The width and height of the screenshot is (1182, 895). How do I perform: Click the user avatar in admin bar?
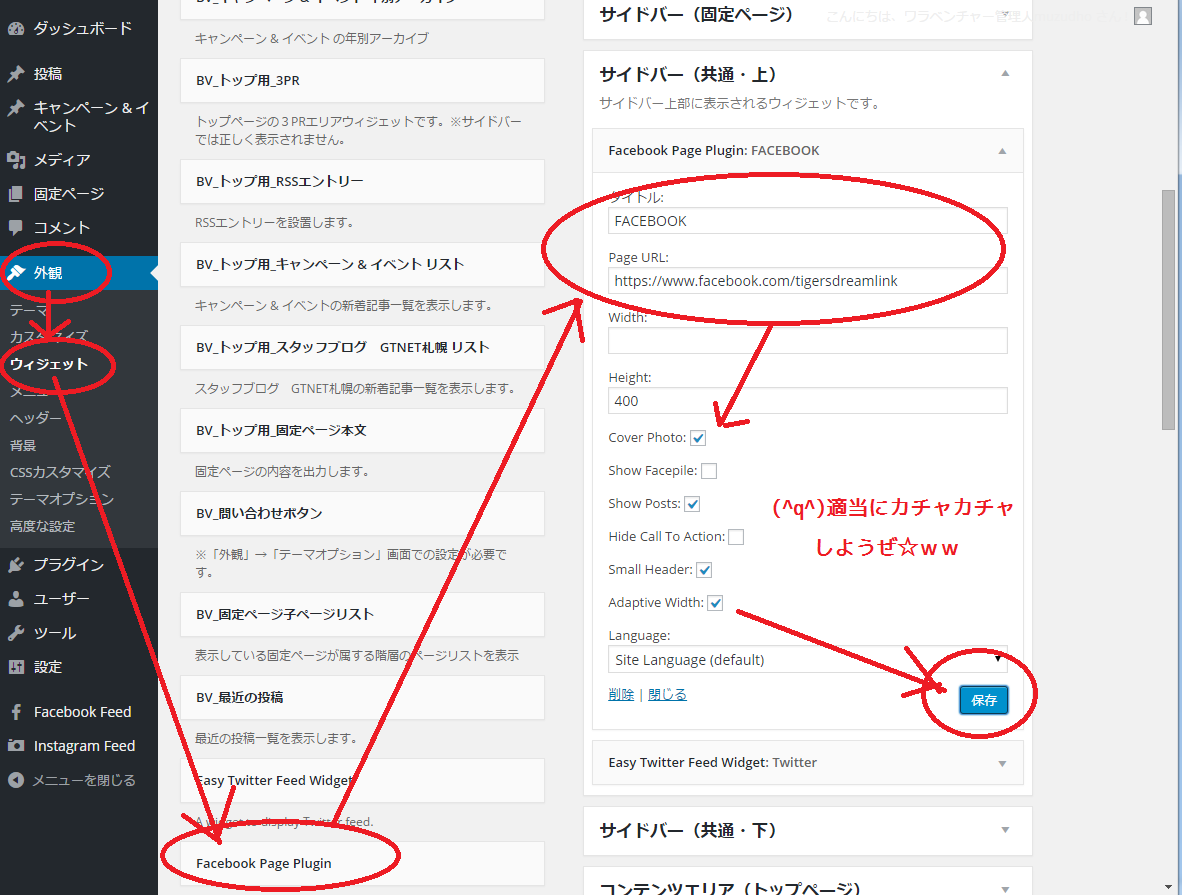pos(1143,16)
